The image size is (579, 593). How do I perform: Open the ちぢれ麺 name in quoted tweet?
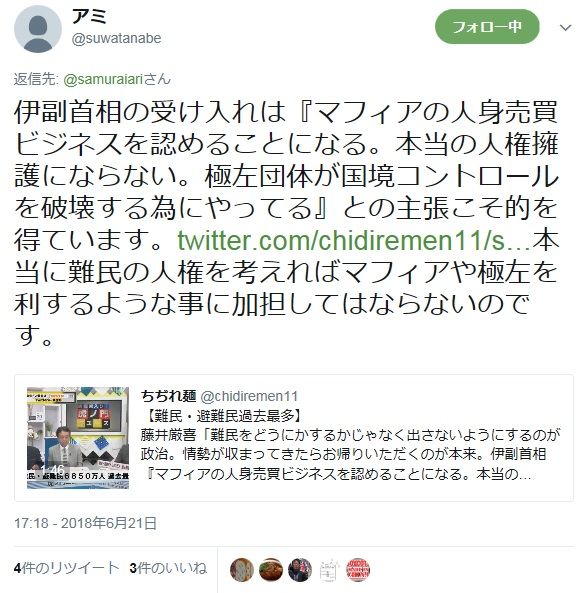tap(168, 396)
